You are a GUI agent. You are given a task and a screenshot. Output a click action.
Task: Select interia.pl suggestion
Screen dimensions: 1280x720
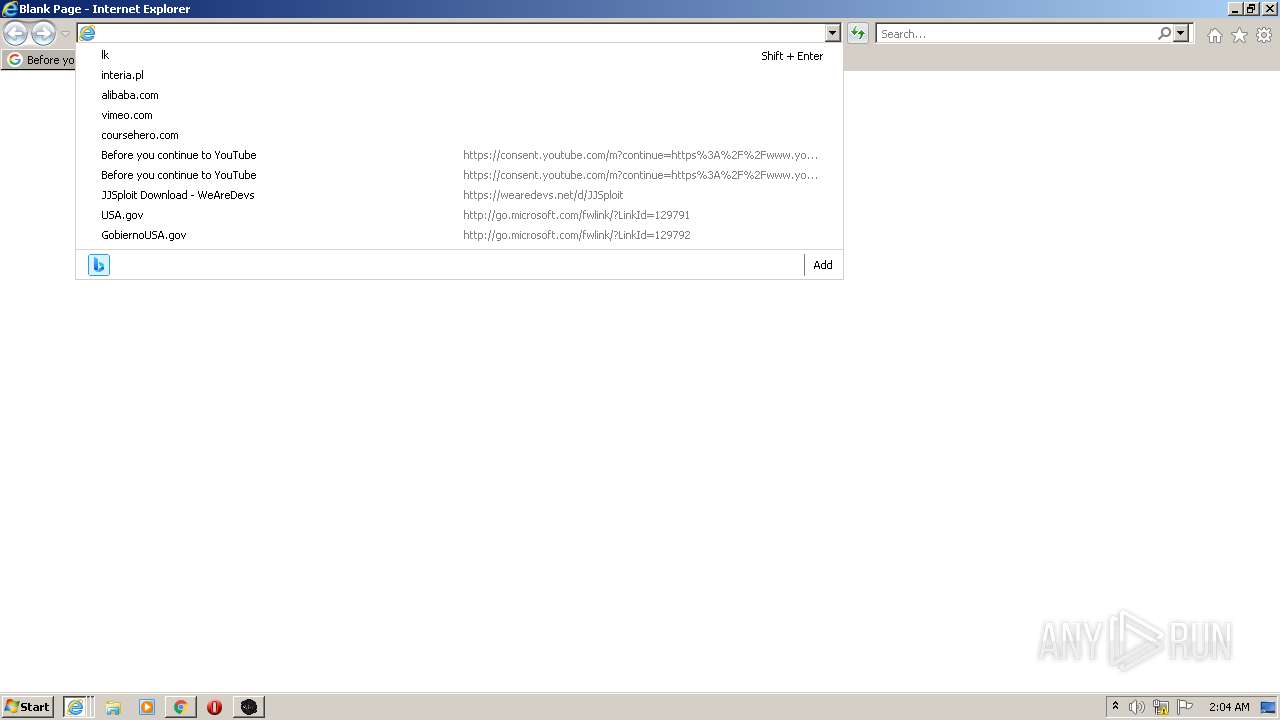459,75
